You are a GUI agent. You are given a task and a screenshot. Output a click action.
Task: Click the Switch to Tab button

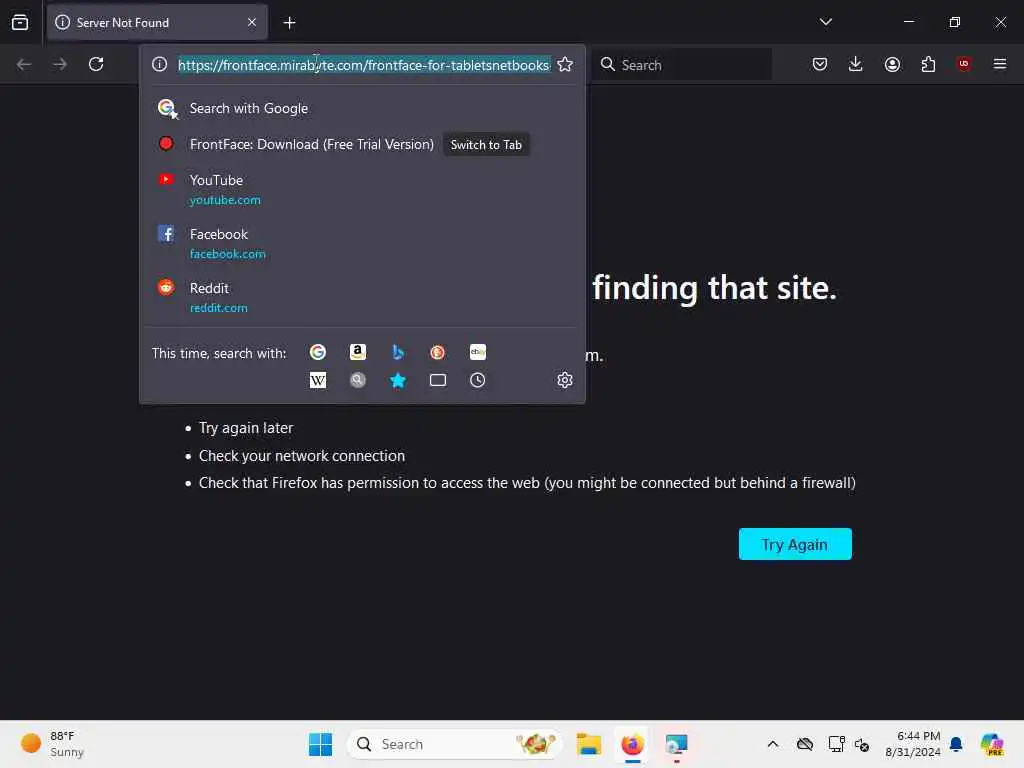486,144
